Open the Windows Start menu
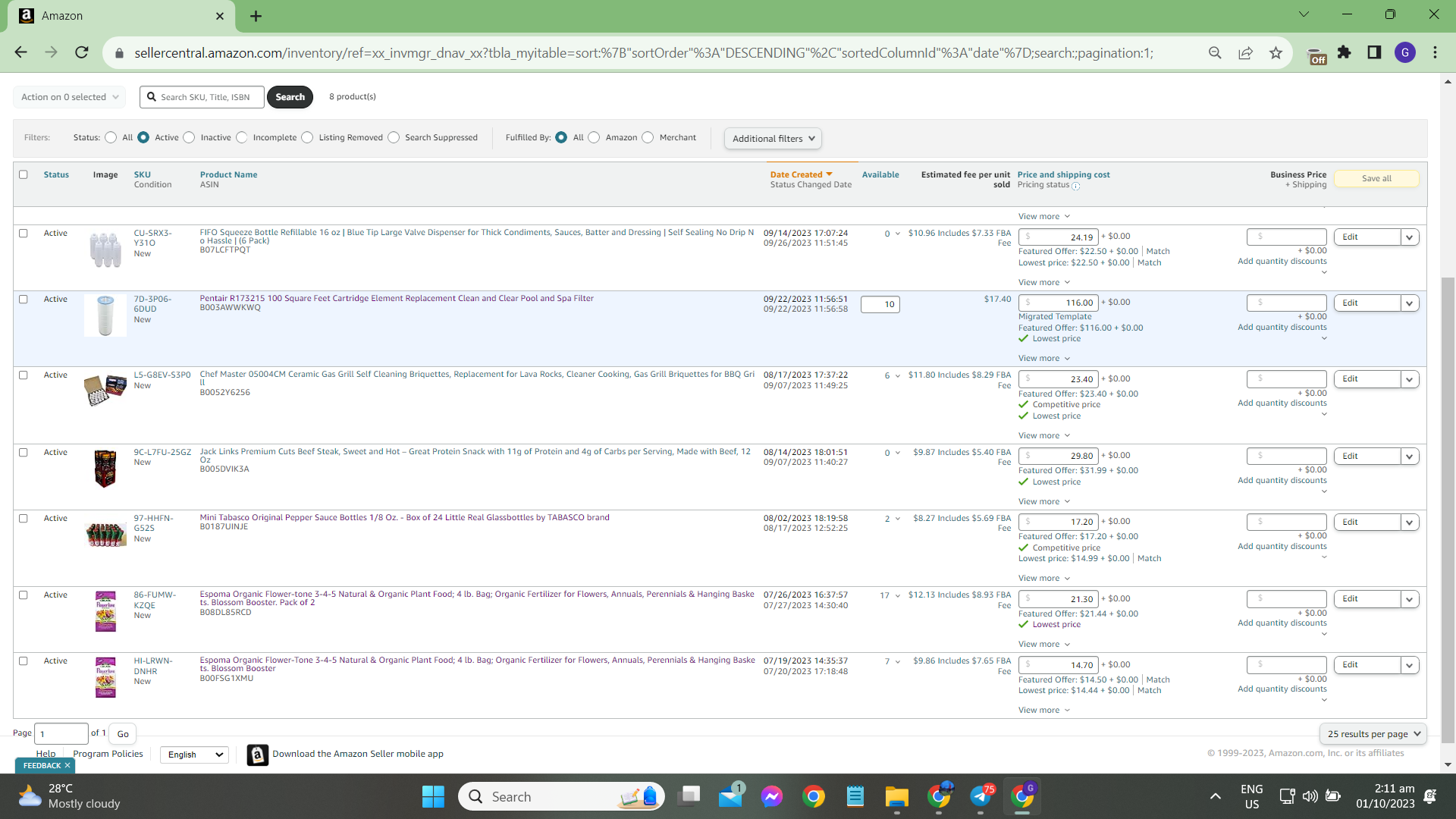This screenshot has width=1456, height=819. point(433,796)
